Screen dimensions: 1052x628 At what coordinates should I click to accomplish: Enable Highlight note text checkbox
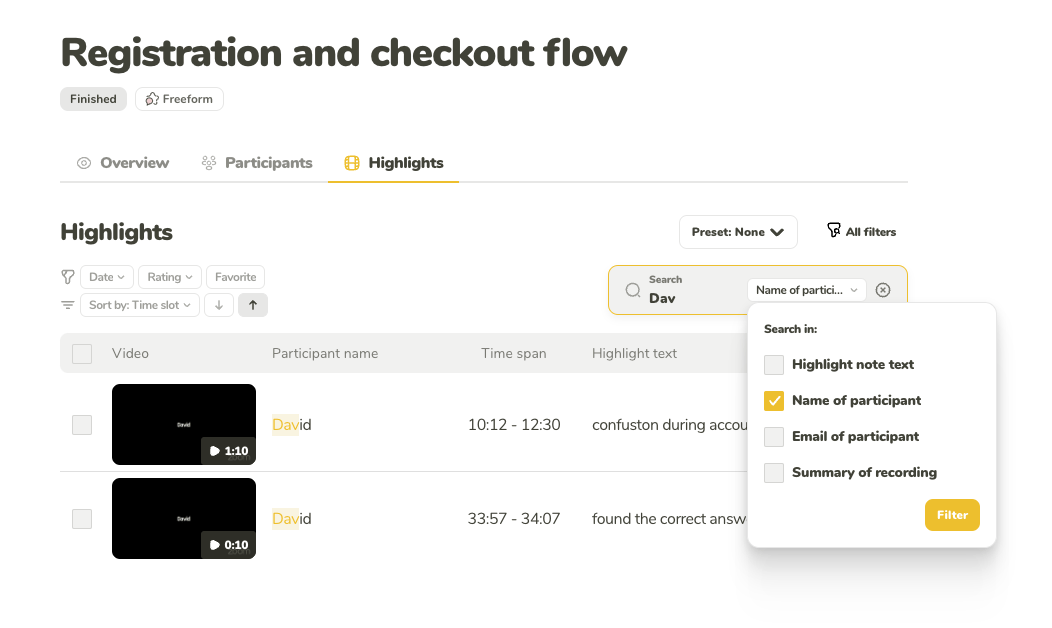[x=774, y=365]
